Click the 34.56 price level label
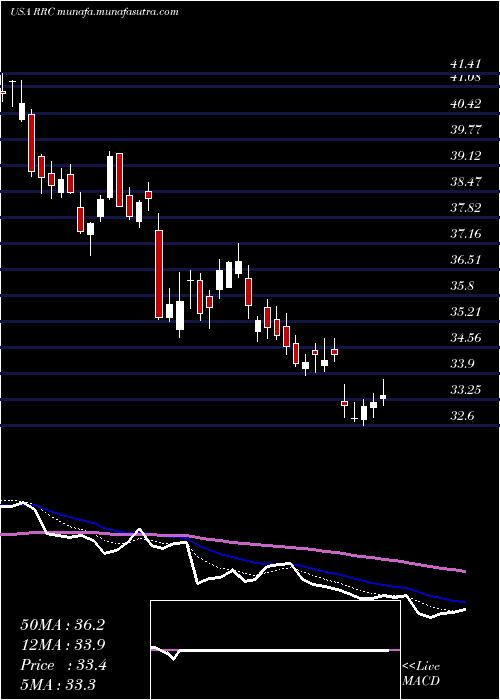 465,338
